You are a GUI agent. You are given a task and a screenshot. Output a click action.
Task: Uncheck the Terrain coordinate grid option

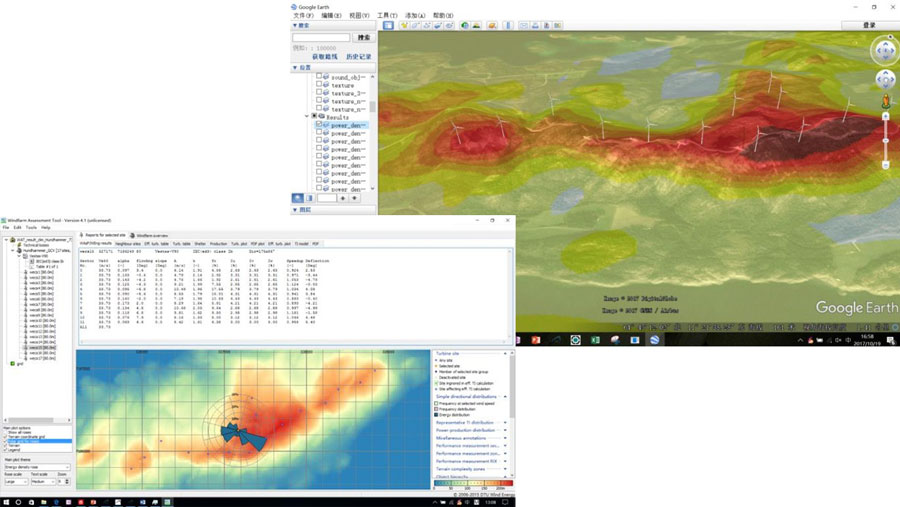coord(6,436)
